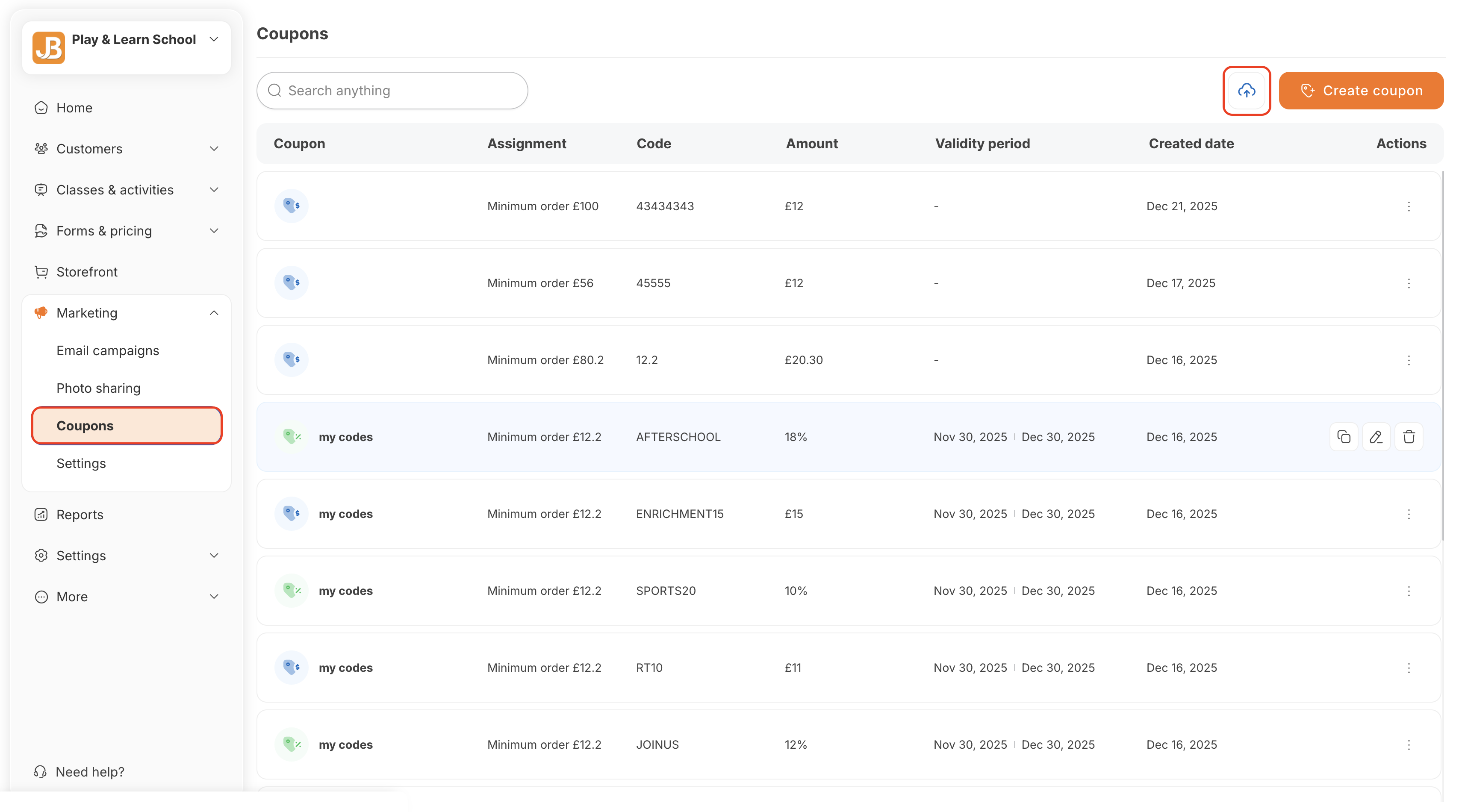Screen dimensions: 1462x812
Task: Click the Need help headset icon
Action: (x=40, y=772)
